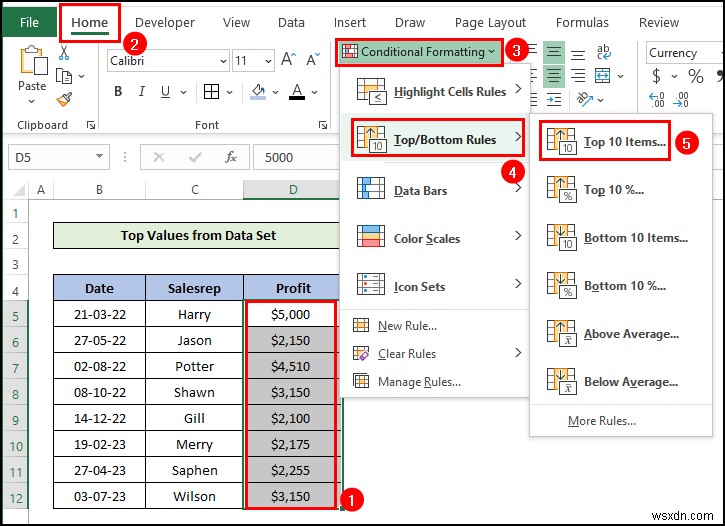Click the Wrap Text icon
725x526 pixels.
point(603,52)
